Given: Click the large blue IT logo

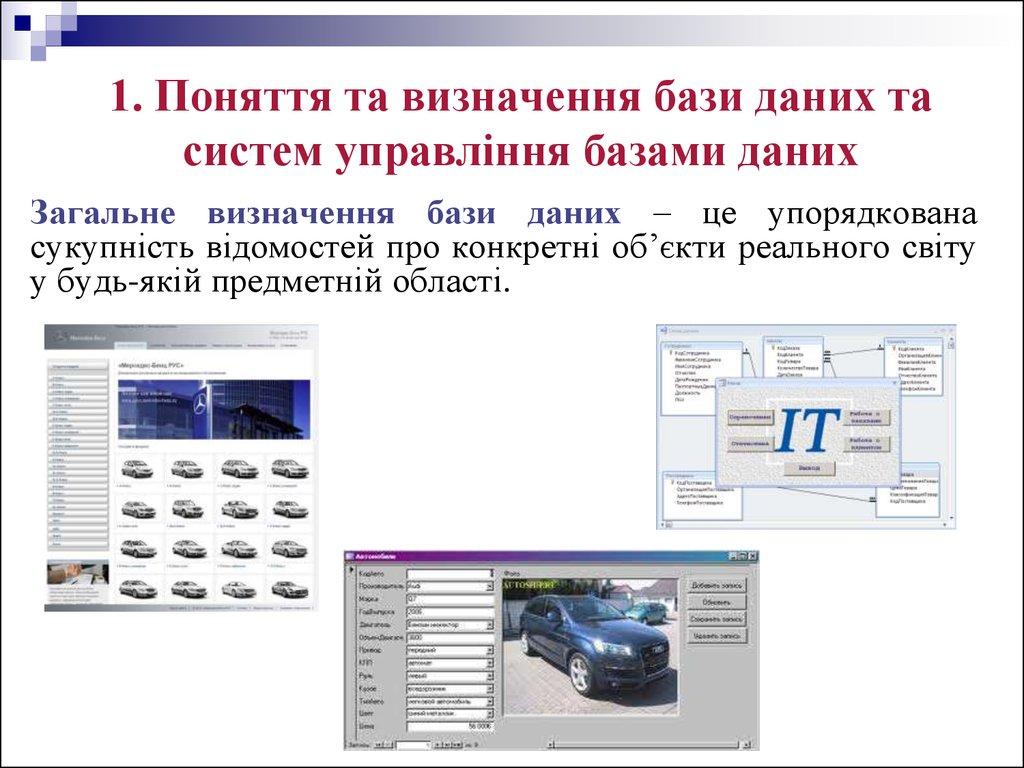Looking at the screenshot, I should coord(809,430).
